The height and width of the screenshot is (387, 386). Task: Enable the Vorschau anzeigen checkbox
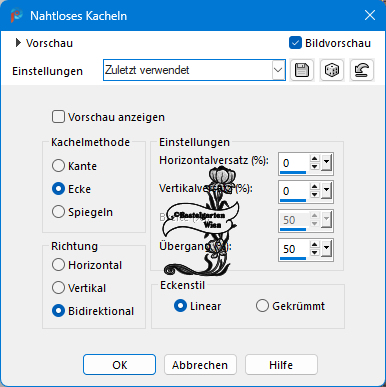pyautogui.click(x=58, y=117)
